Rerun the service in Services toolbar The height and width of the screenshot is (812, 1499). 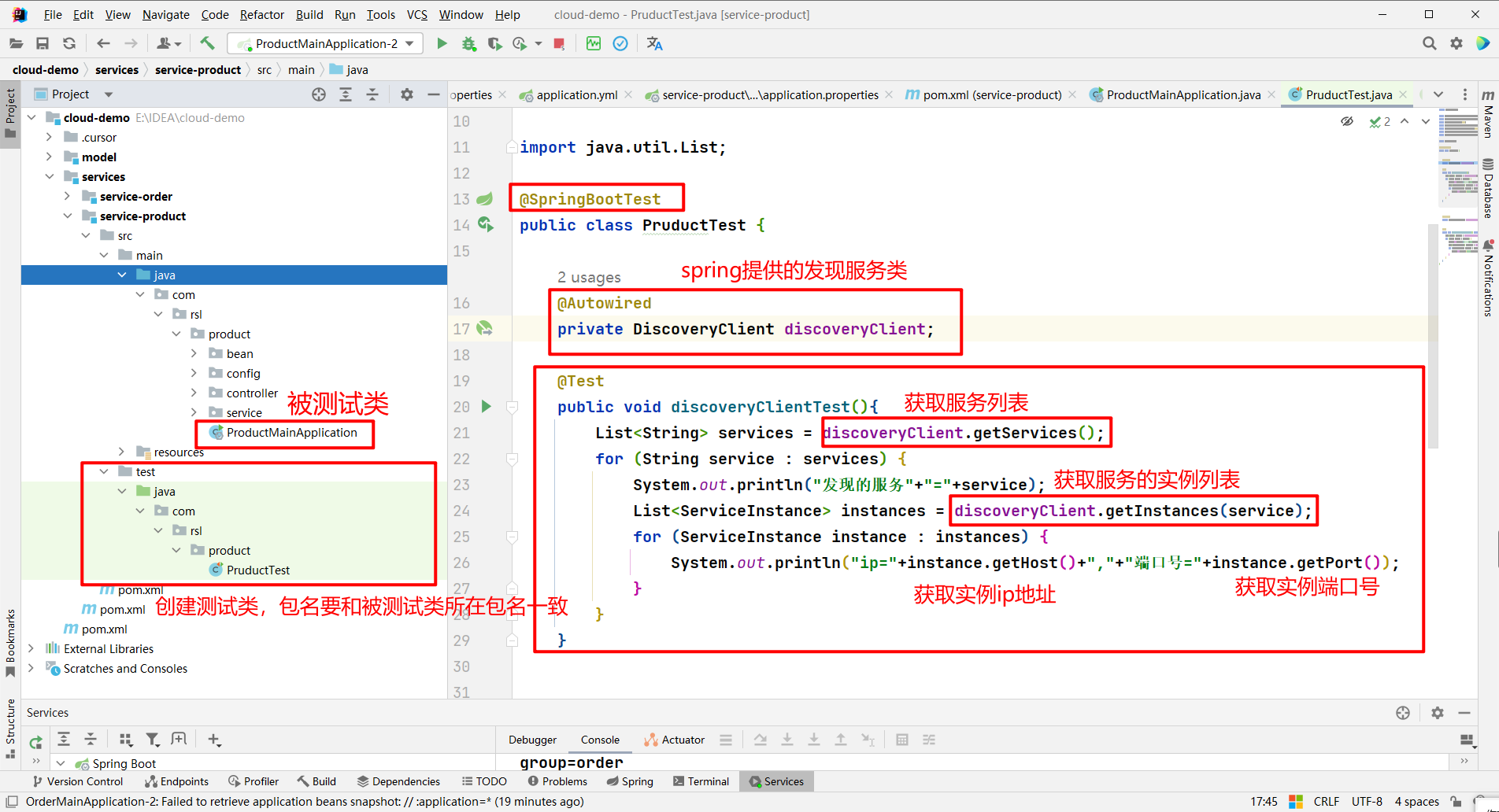[36, 742]
